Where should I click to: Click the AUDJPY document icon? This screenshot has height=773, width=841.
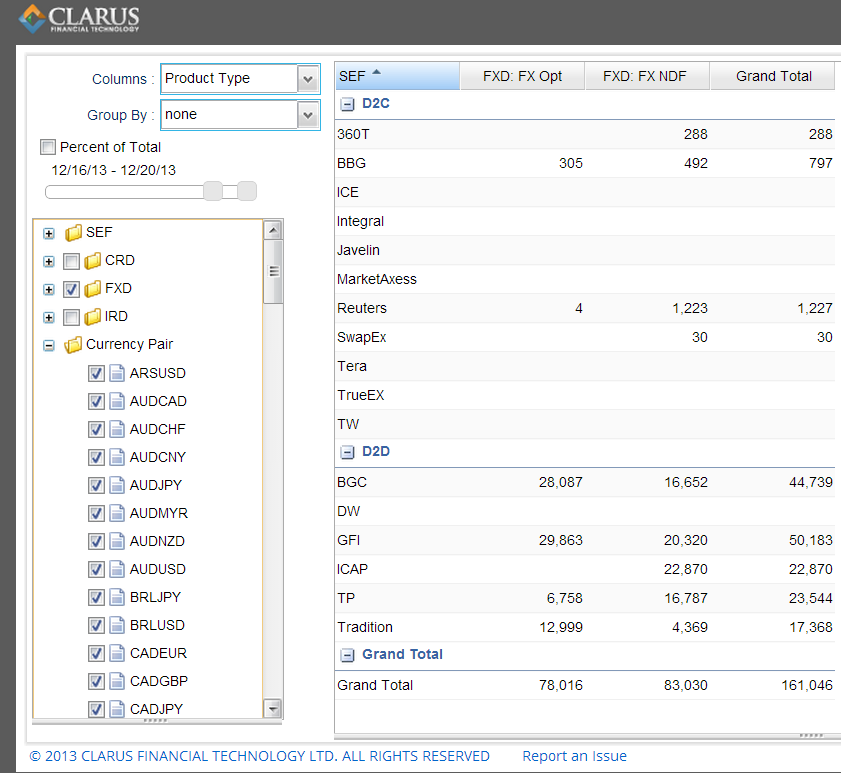pyautogui.click(x=117, y=485)
